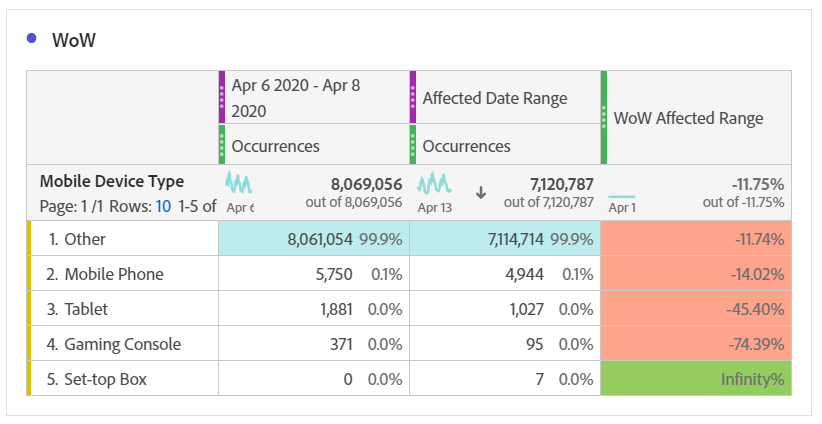
Task: Select the WoW Affected Range column header
Action: 688,118
